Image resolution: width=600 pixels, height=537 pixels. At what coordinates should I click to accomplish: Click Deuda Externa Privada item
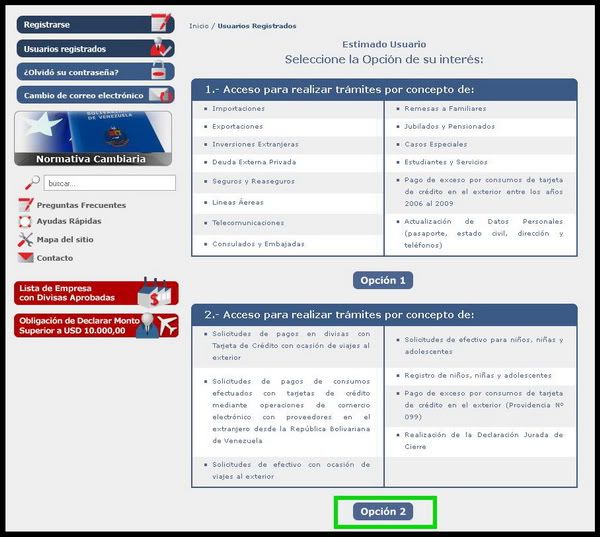tap(254, 162)
